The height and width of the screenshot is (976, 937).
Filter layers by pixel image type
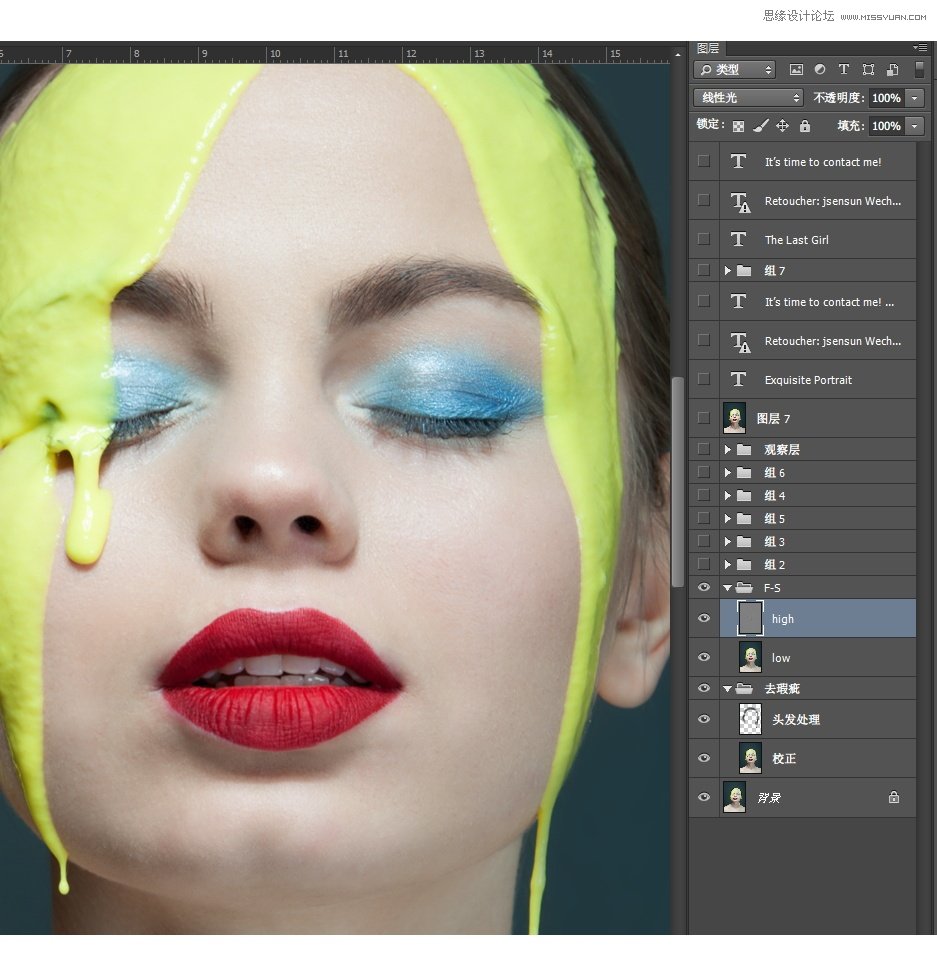[x=796, y=70]
